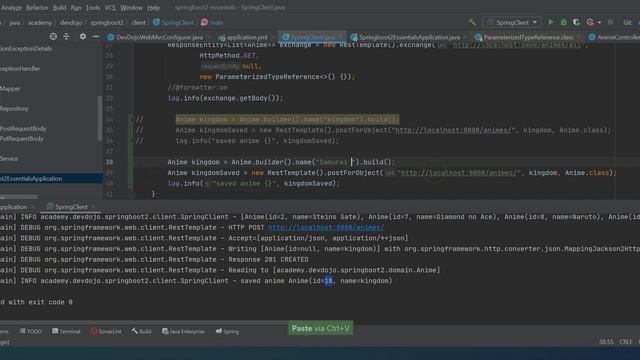Select the ExceptionHandler item in project tree
Screen dimensions: 640x360
coord(20,69)
